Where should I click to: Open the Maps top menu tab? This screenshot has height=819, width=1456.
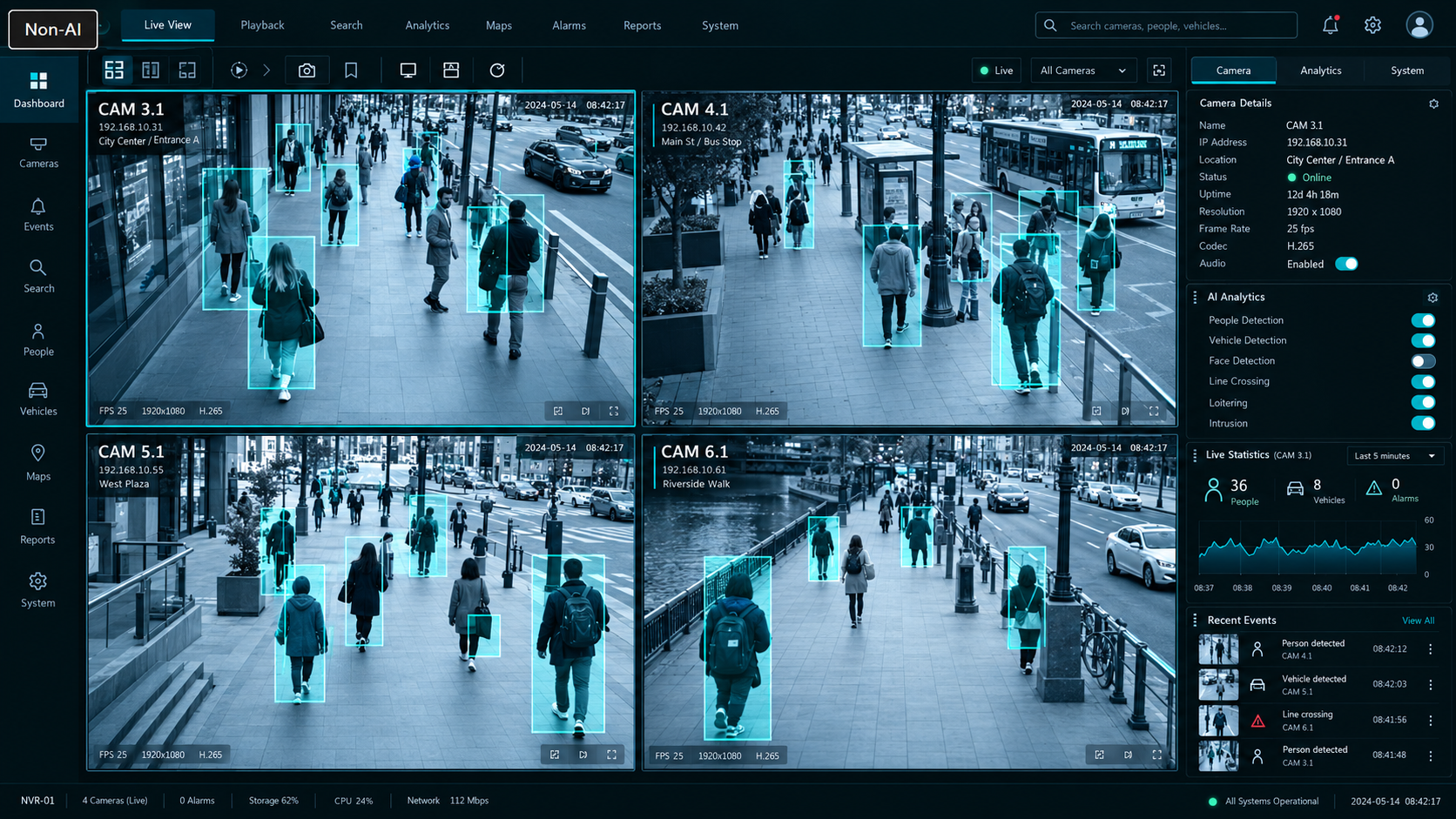(x=499, y=25)
